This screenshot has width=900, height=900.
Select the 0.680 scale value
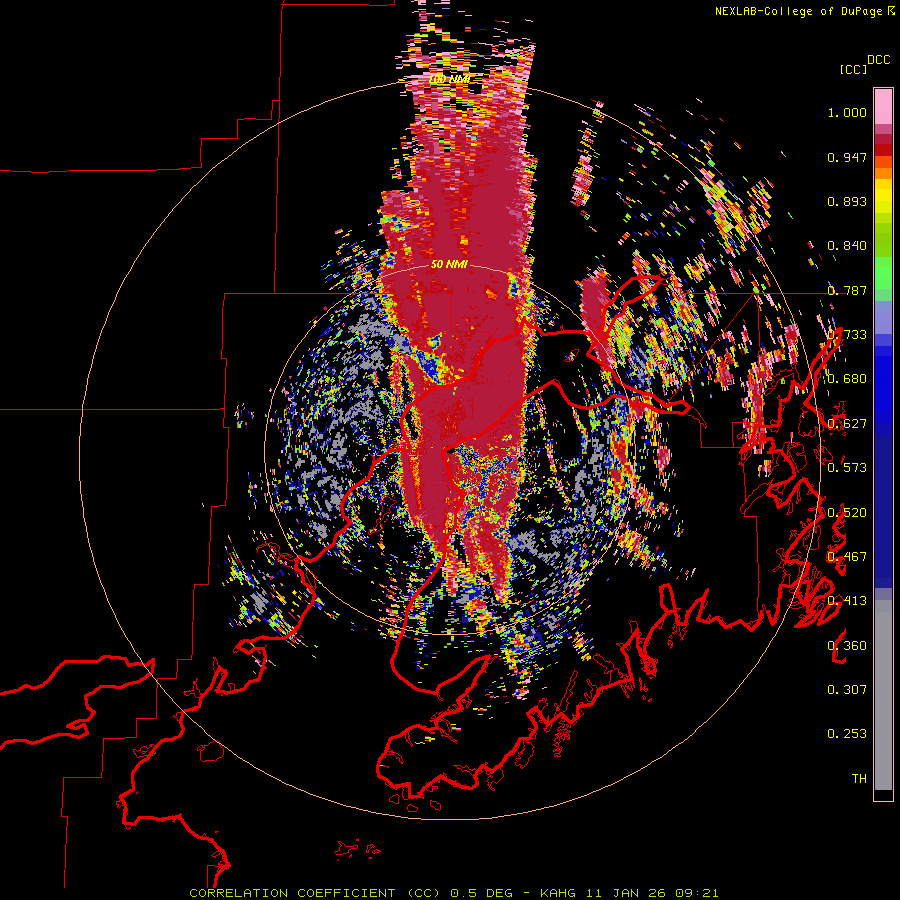tap(847, 379)
